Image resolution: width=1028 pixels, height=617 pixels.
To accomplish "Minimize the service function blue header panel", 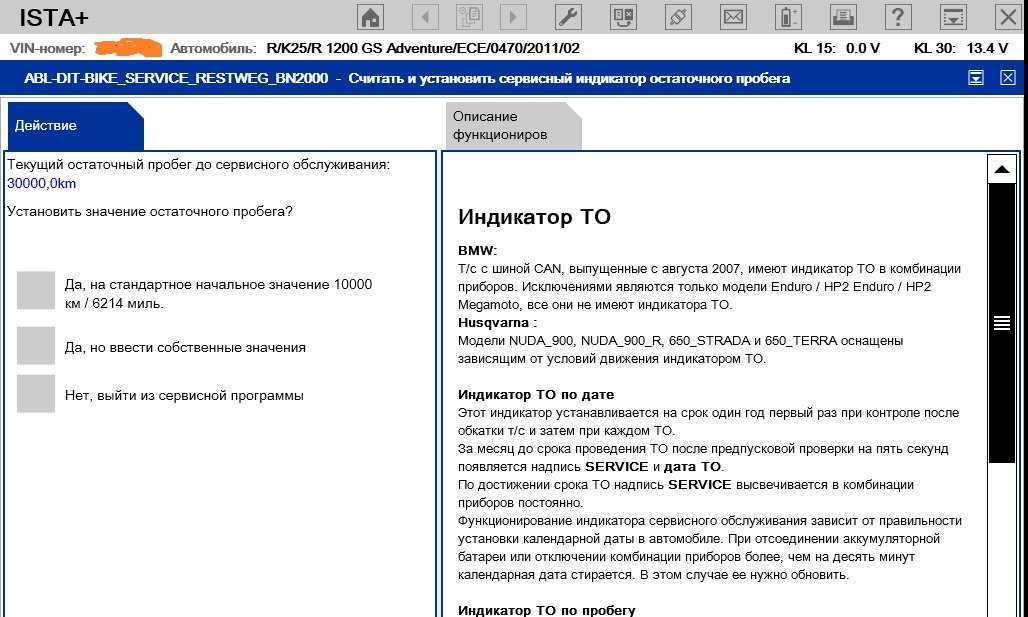I will [x=975, y=78].
